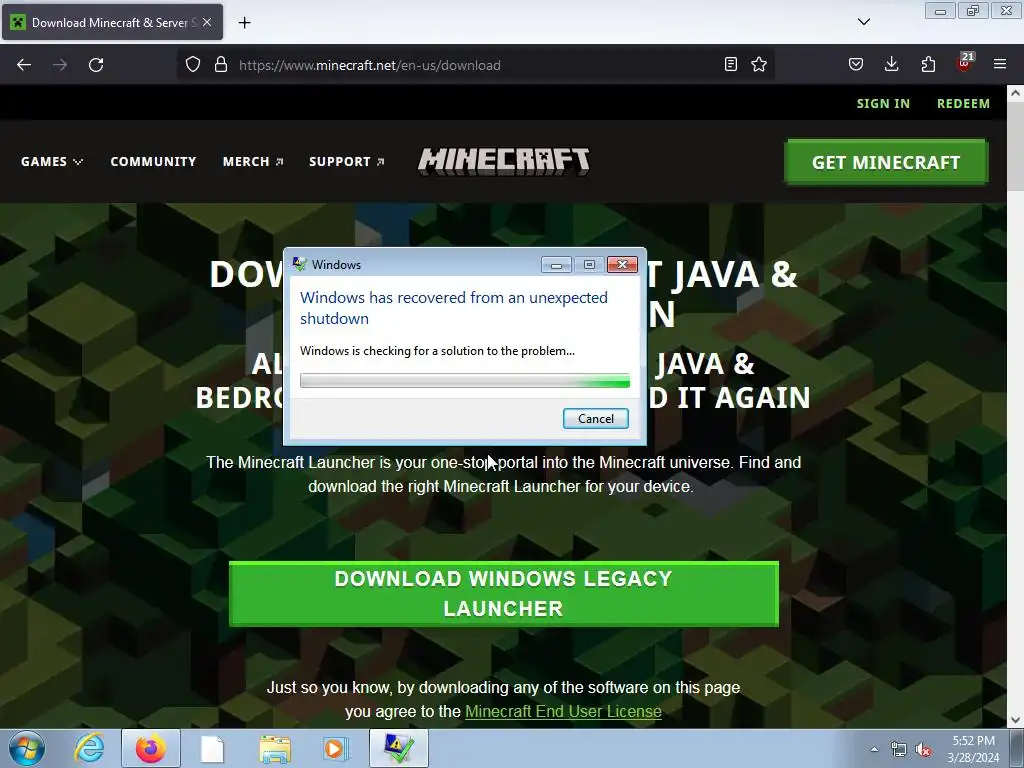Select the Download Minecraft & Server browser tab
This screenshot has height=768, width=1024.
pos(112,22)
